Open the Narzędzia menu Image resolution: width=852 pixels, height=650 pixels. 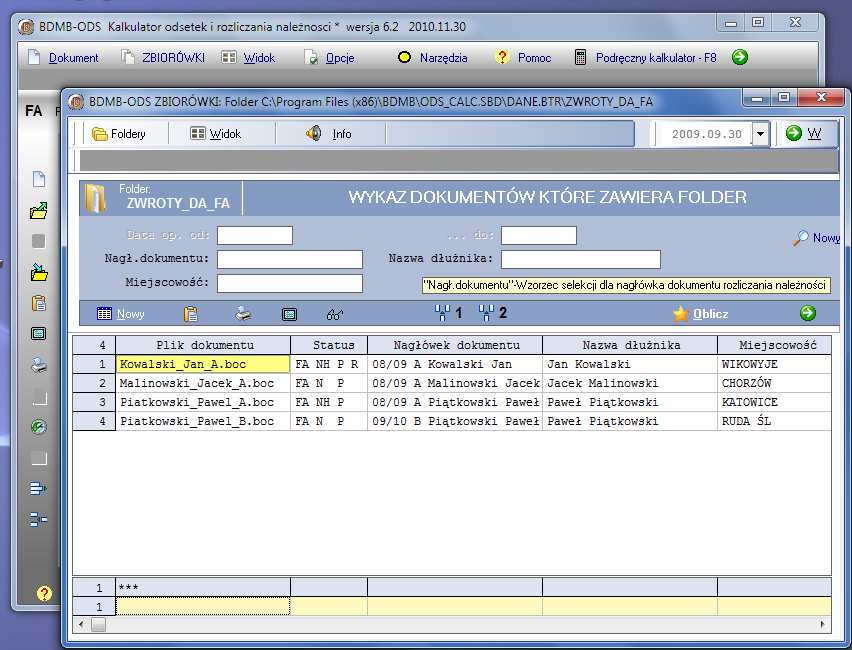(433, 58)
